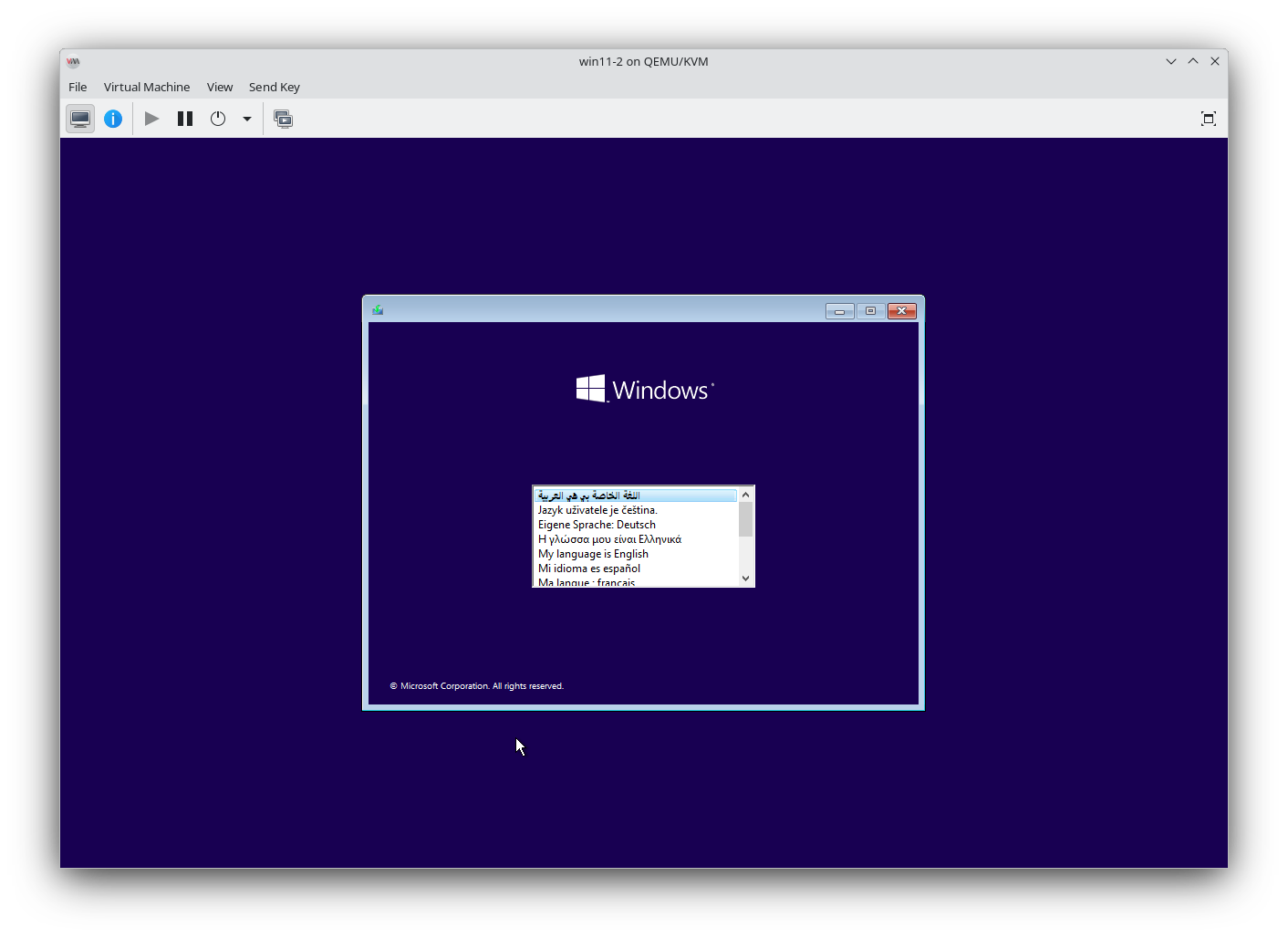Click virt-manager app icon in title bar
Image resolution: width=1288 pixels, height=939 pixels.
74,61
